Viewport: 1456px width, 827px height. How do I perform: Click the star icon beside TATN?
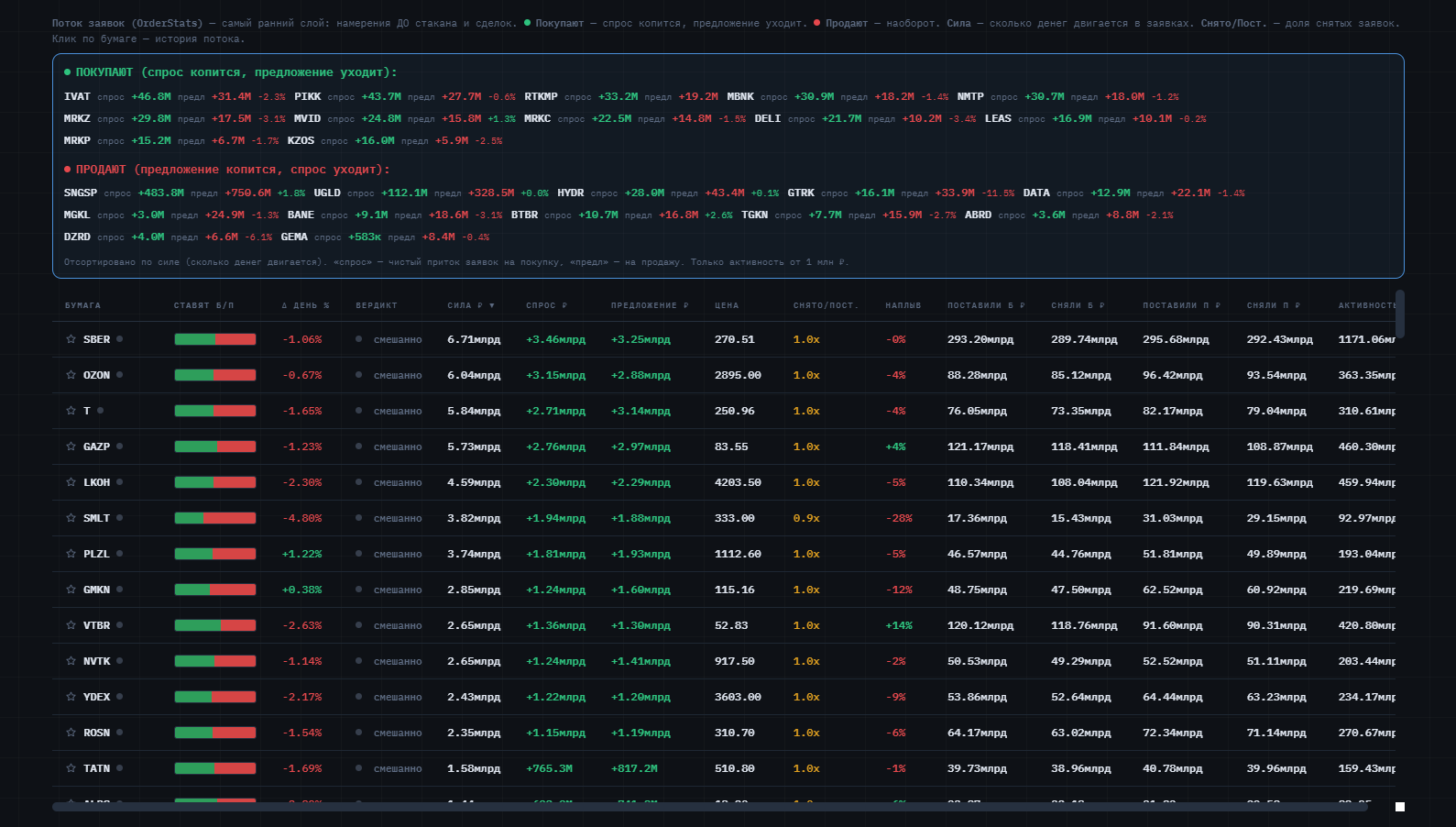click(x=71, y=768)
